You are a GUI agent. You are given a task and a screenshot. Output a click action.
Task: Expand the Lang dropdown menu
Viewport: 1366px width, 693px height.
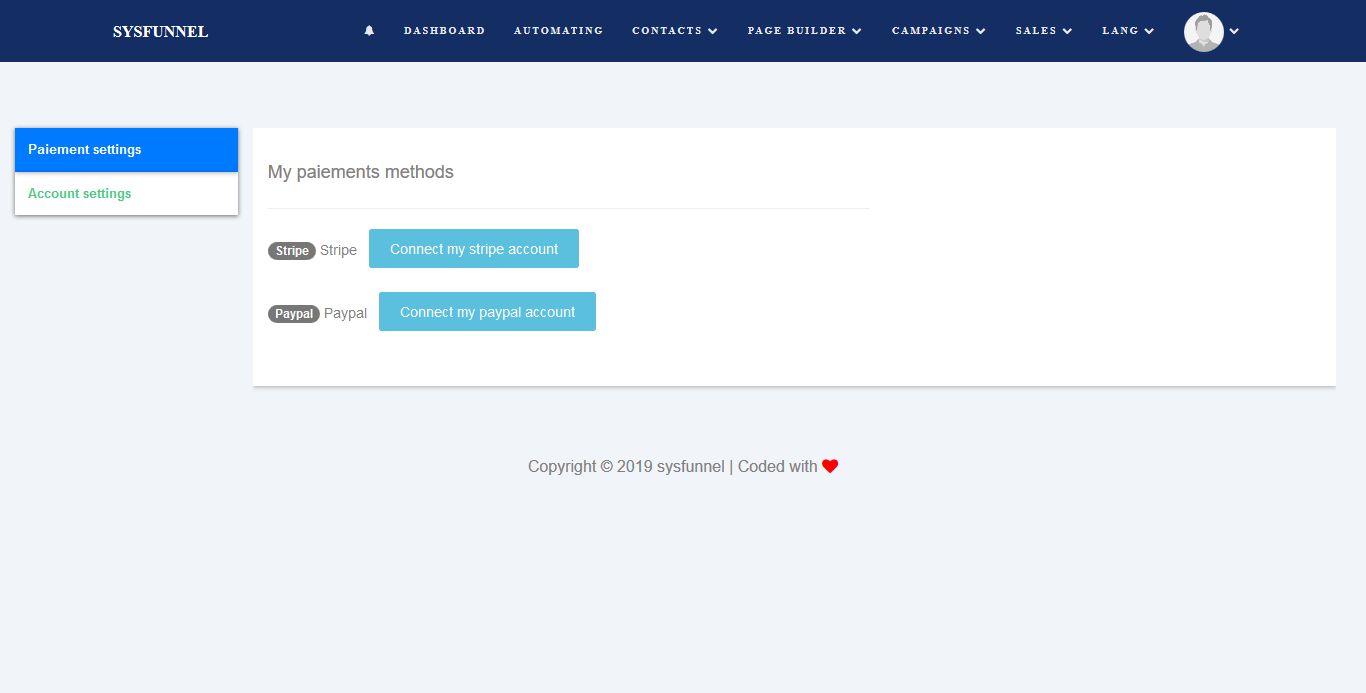[1128, 31]
